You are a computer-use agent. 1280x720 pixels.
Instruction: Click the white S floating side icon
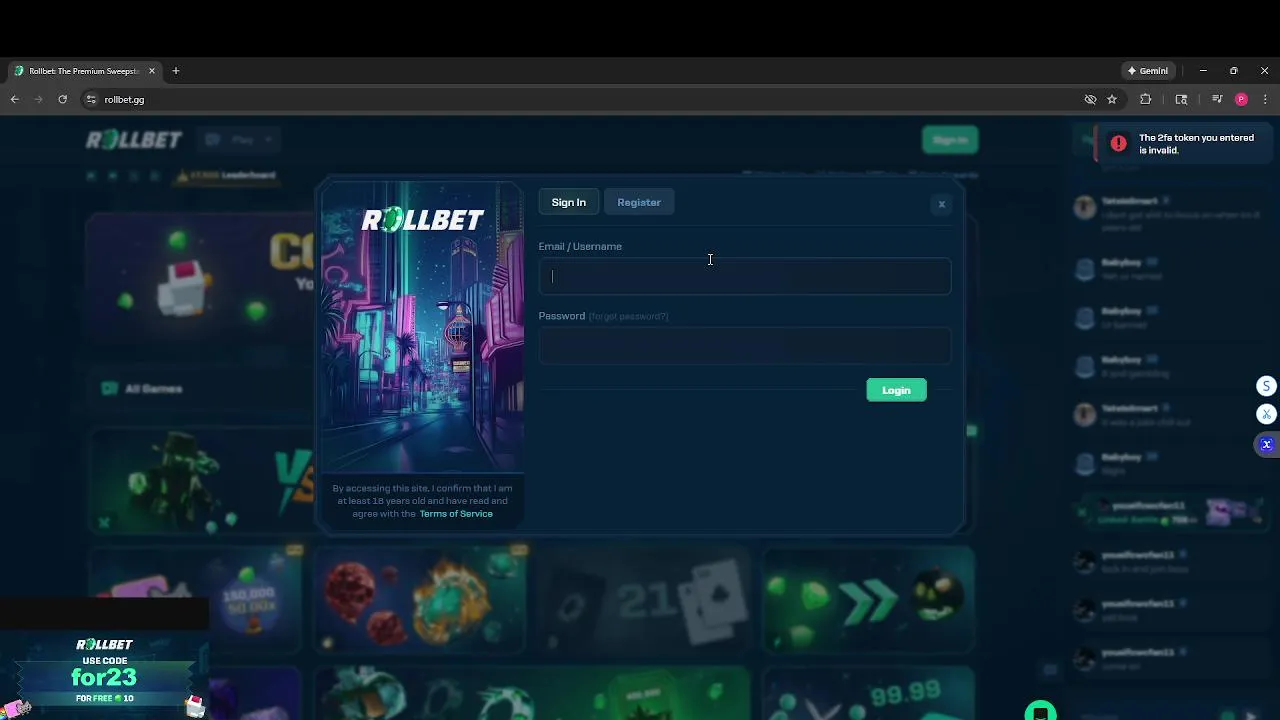[x=1267, y=386]
